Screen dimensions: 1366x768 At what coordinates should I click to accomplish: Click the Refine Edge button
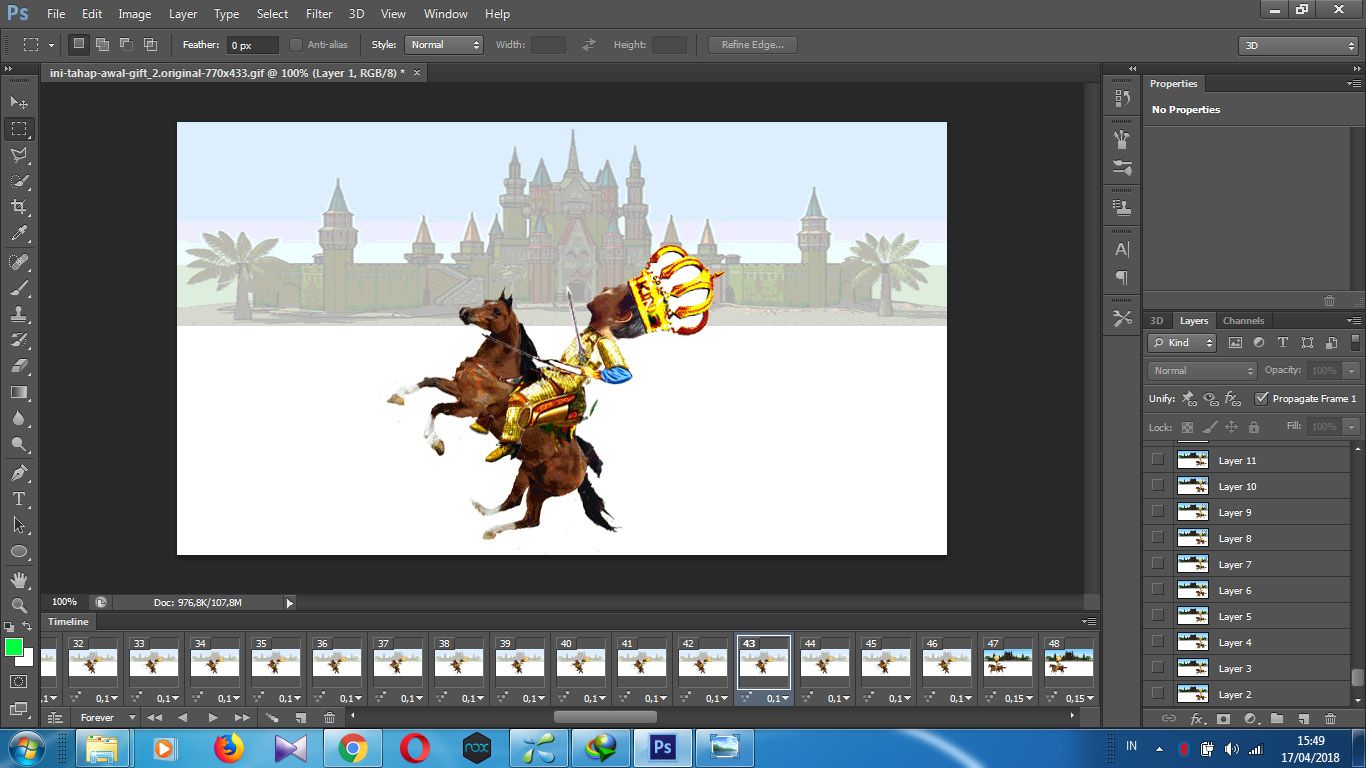753,45
